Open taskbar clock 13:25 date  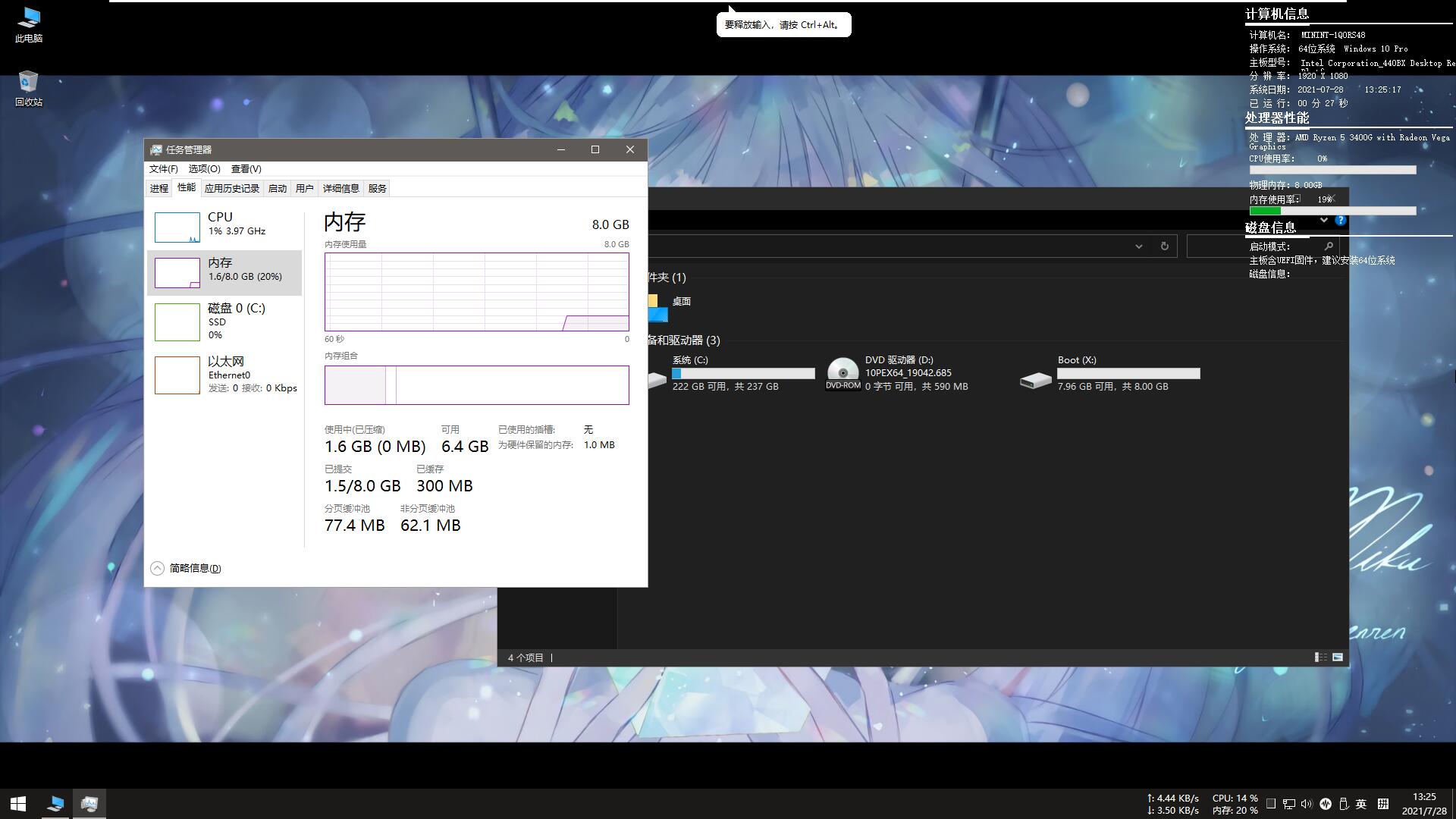tap(1424, 804)
